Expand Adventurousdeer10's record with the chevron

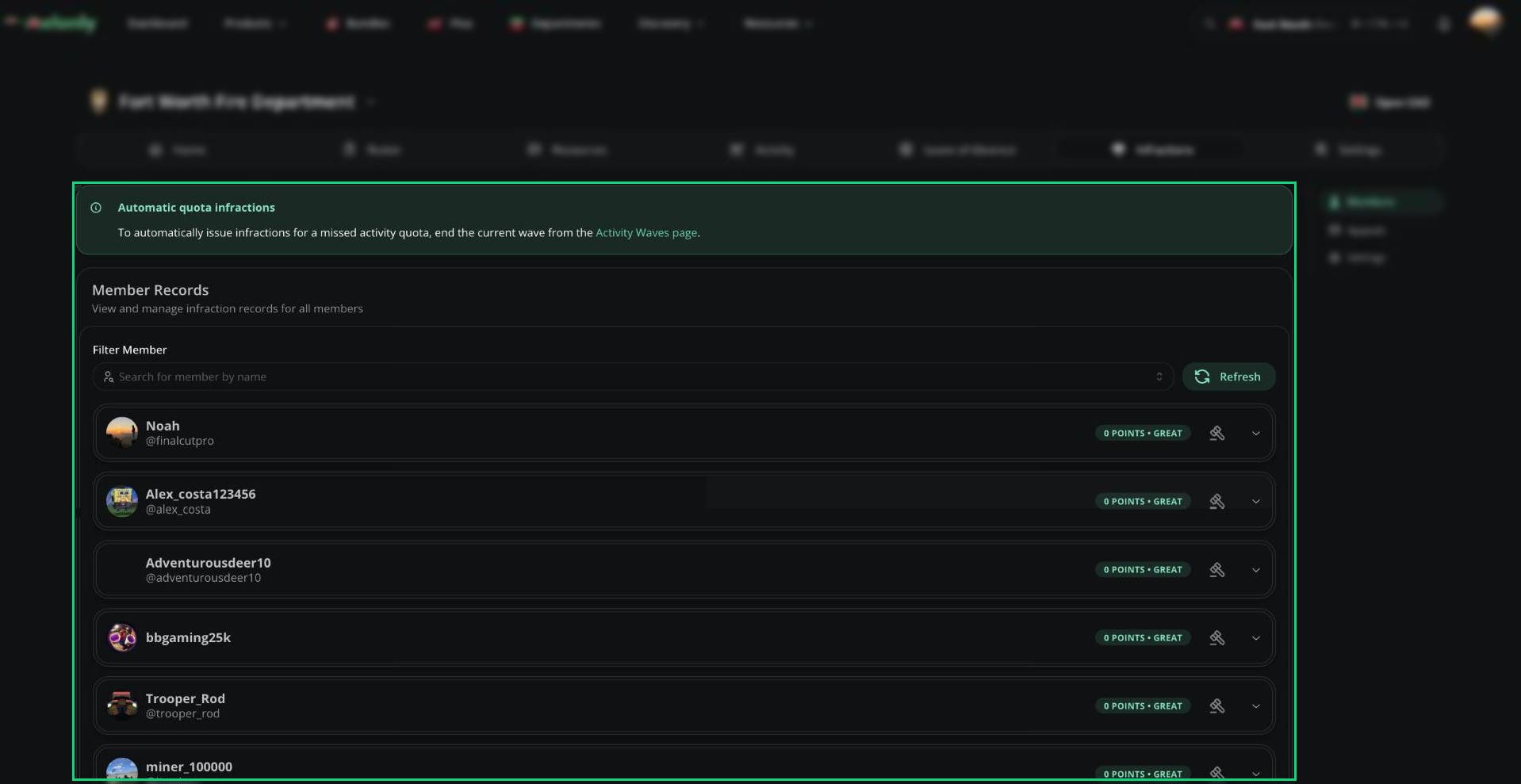point(1256,570)
